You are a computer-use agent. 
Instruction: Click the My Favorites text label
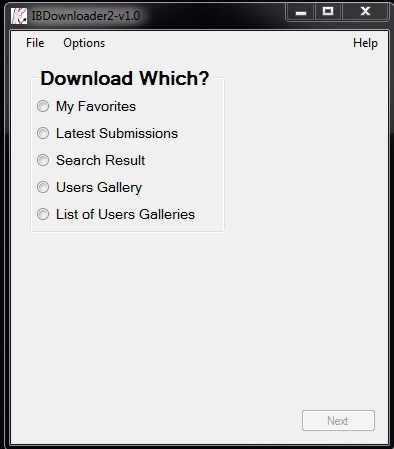(96, 107)
